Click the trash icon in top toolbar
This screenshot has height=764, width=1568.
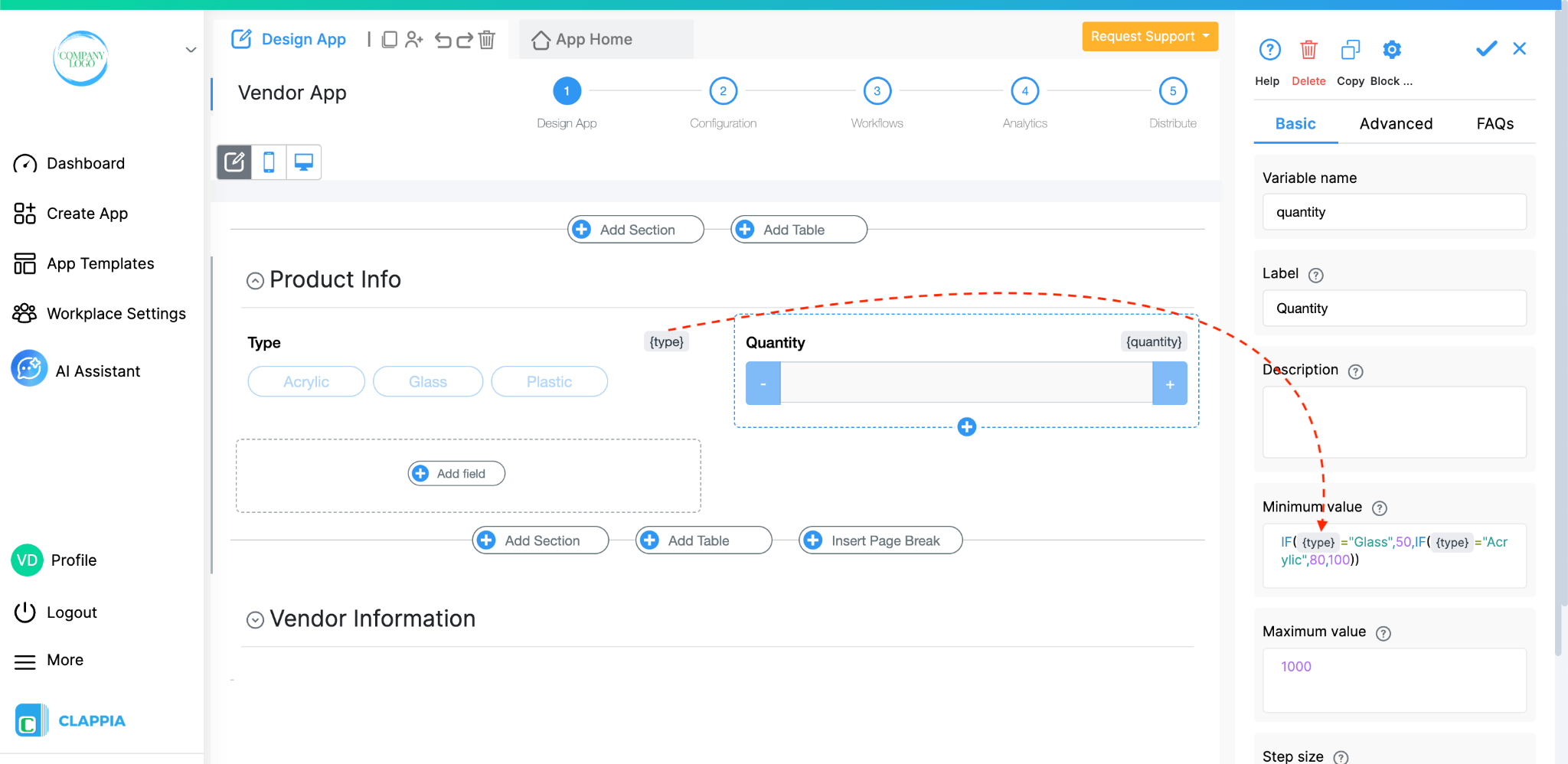(x=487, y=39)
